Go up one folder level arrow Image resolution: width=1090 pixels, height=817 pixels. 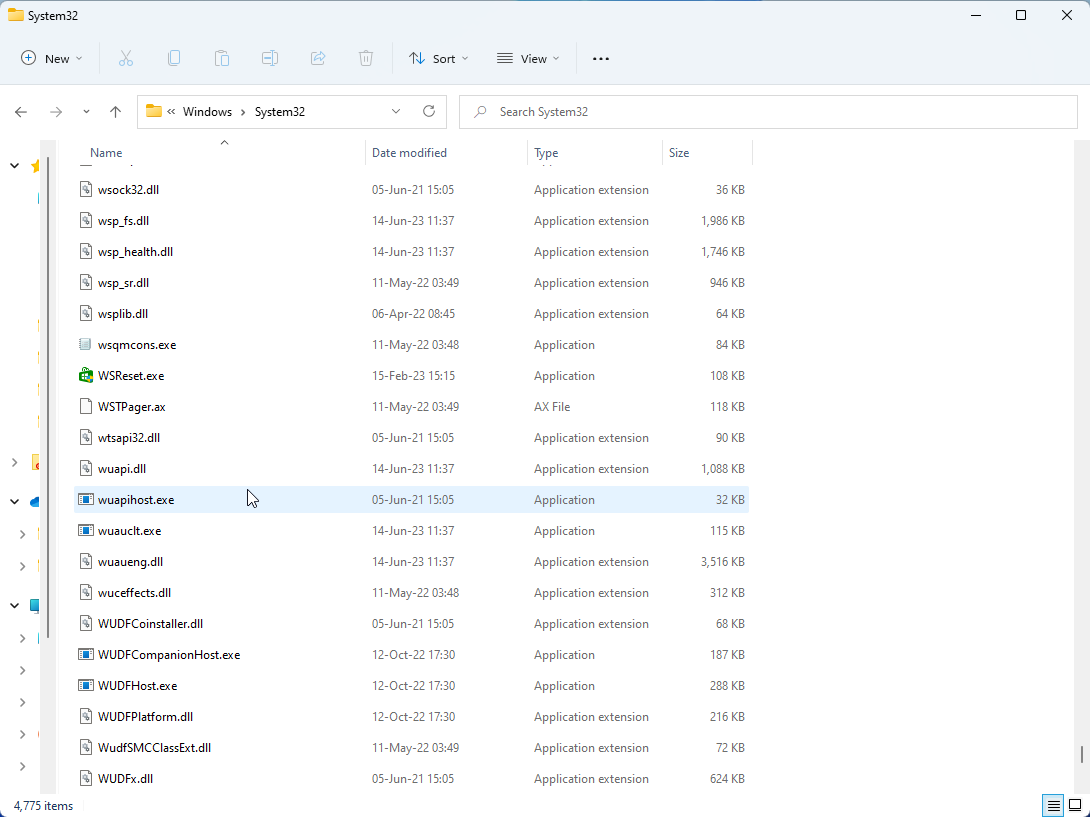point(115,112)
